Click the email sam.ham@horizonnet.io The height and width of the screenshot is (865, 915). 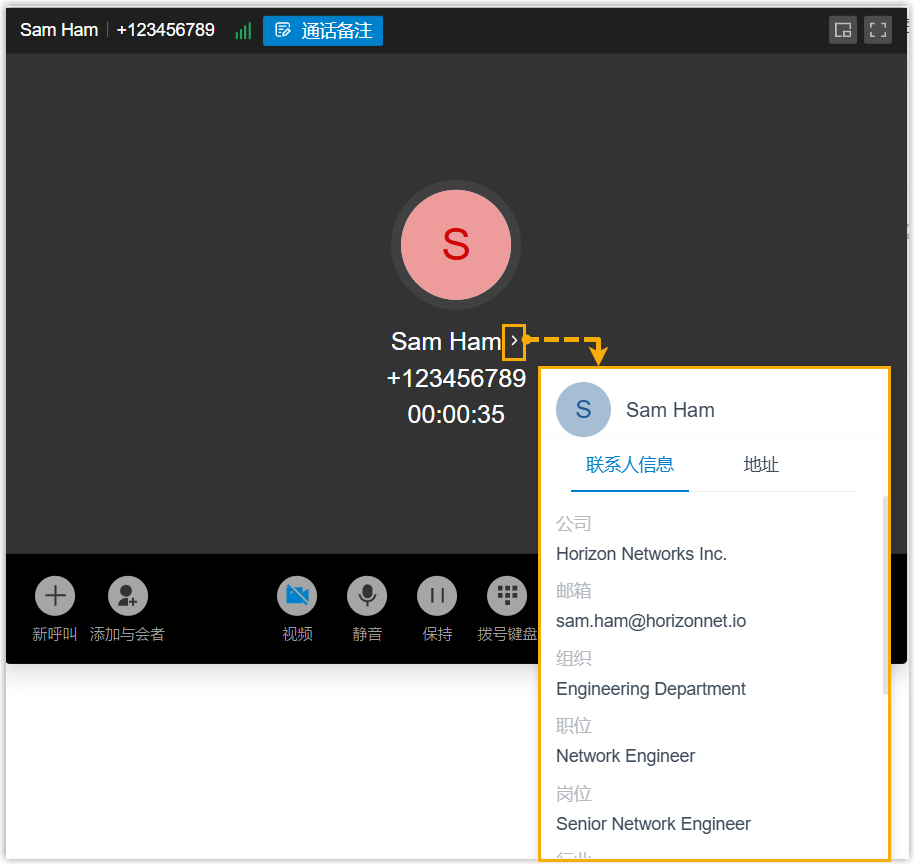651,621
